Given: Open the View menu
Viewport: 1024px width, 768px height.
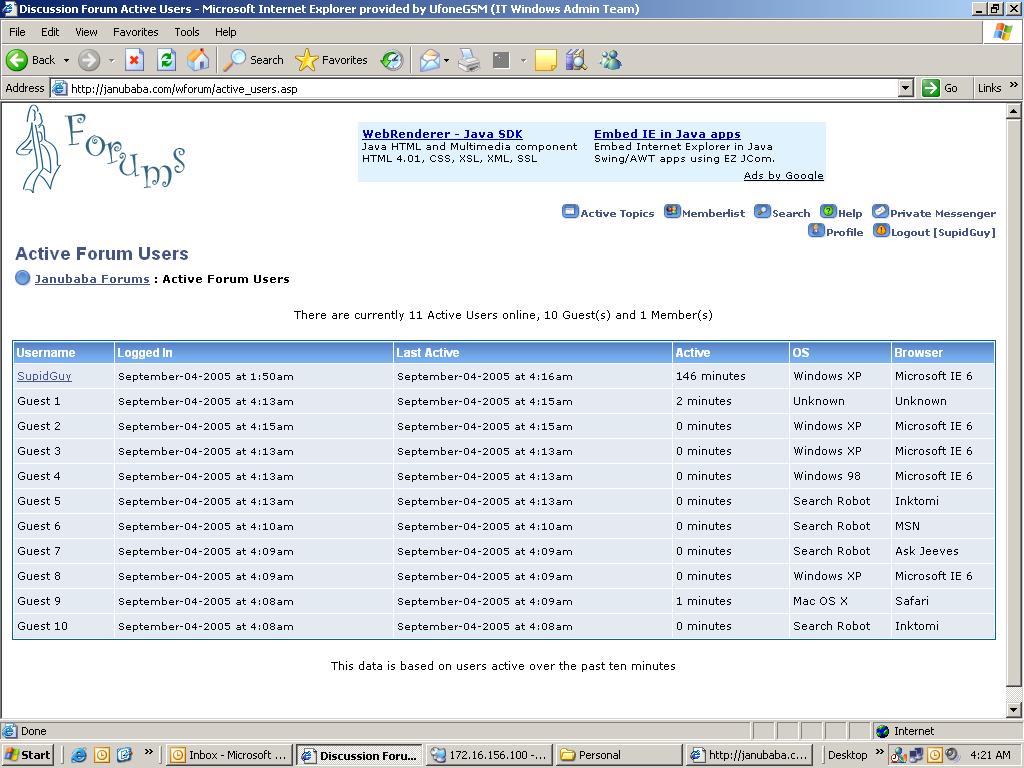Looking at the screenshot, I should tap(86, 32).
